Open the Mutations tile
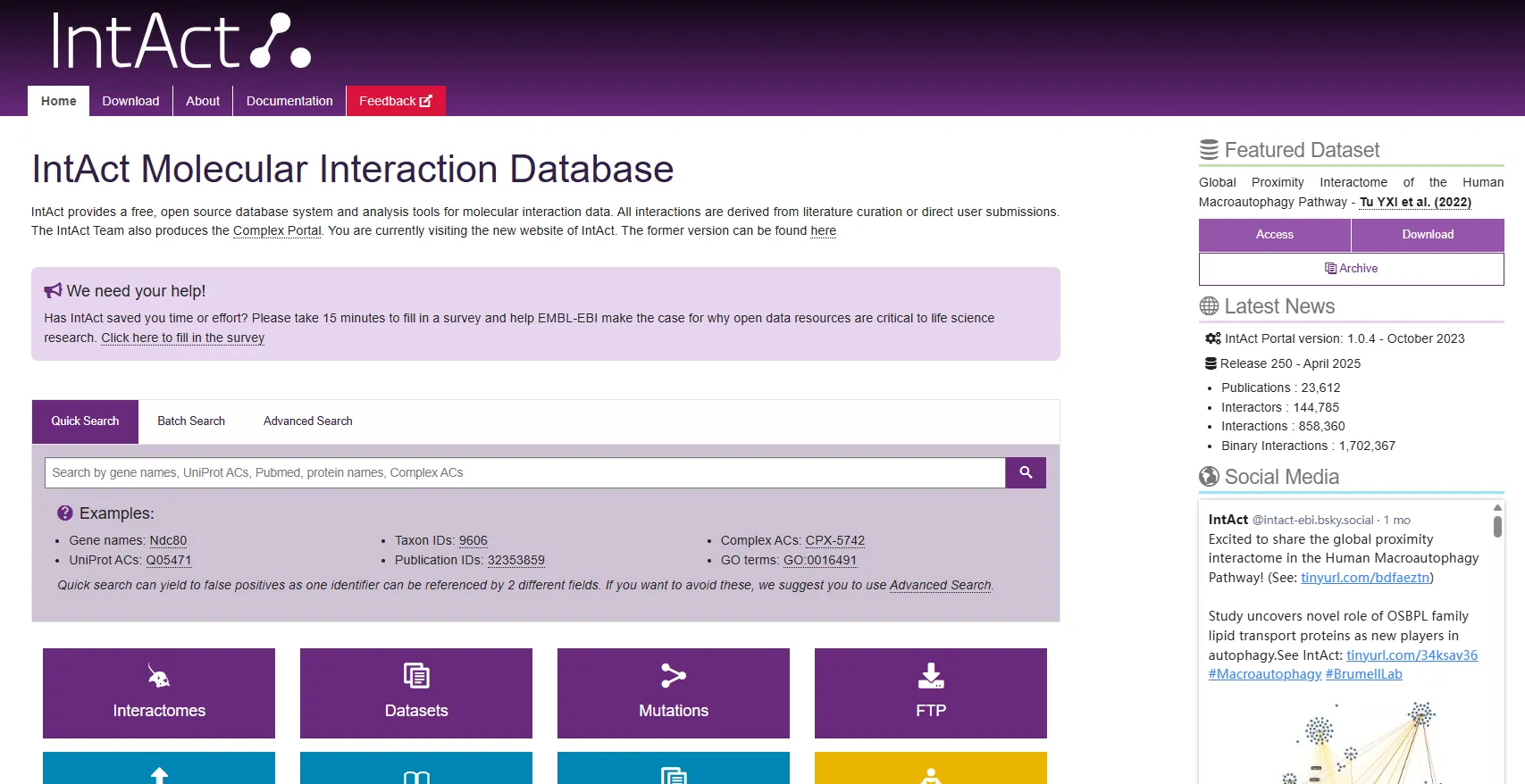This screenshot has height=784, width=1525. coord(674,693)
